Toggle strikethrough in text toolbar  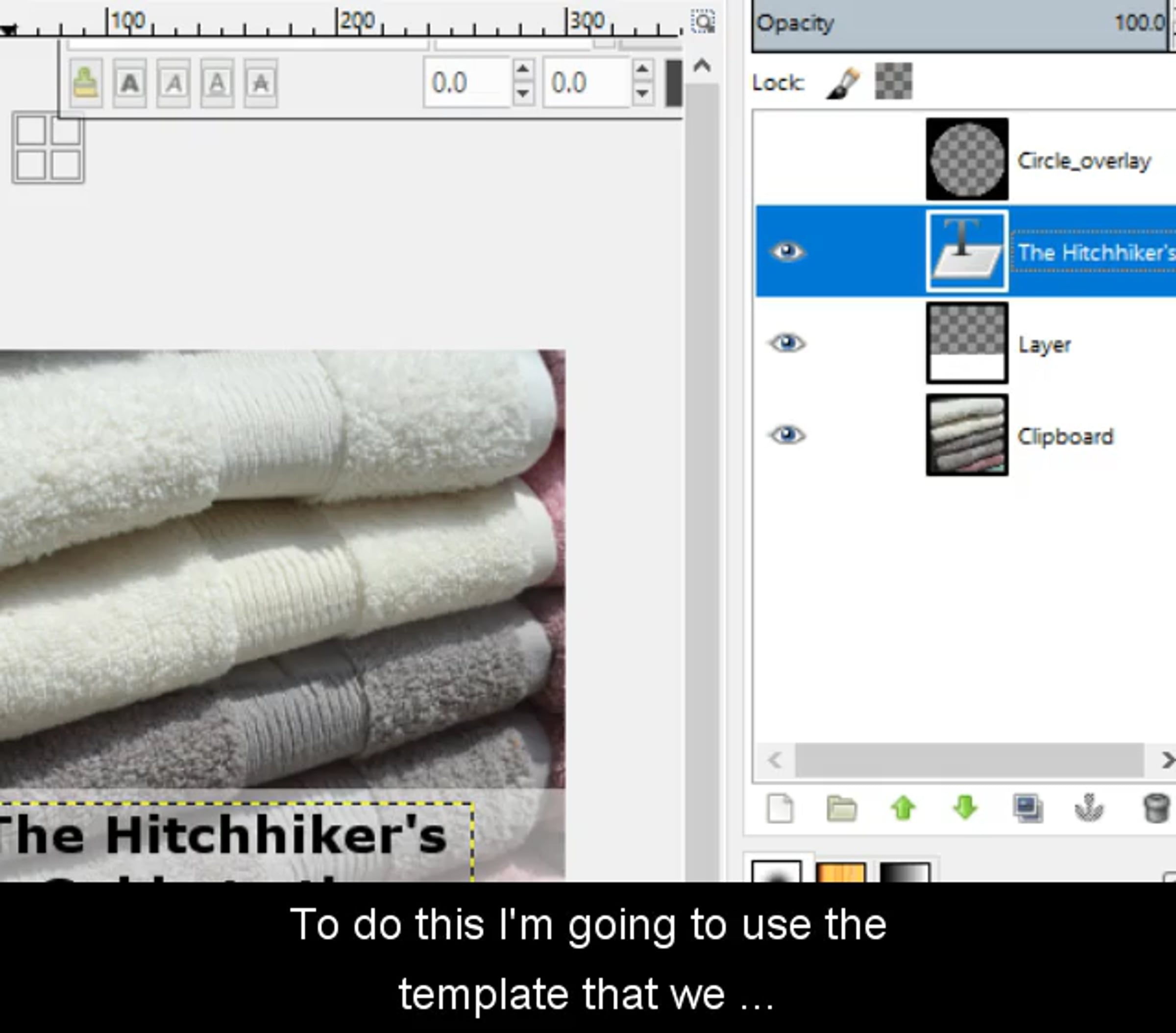[x=261, y=83]
